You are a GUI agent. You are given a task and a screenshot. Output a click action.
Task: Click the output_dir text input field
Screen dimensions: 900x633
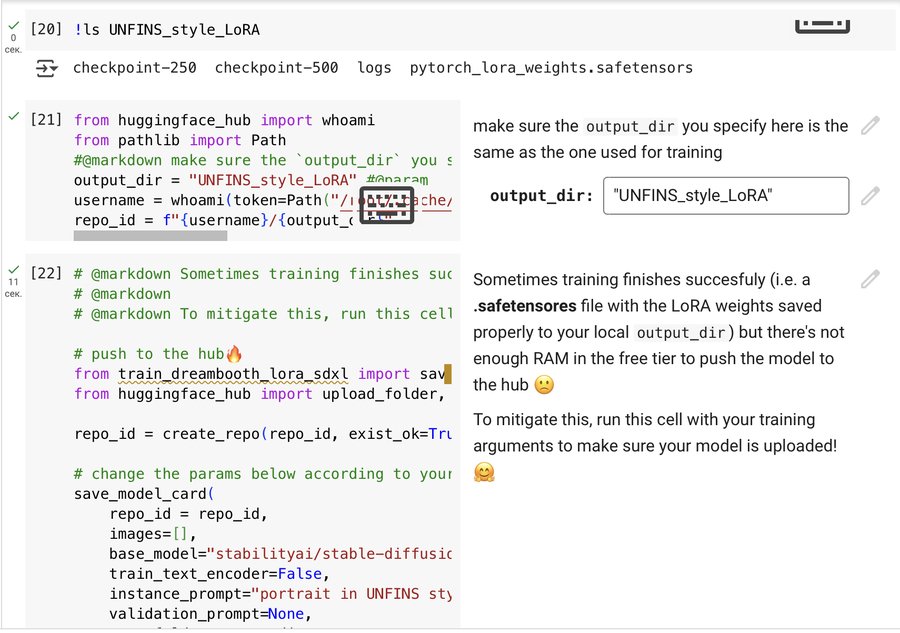(x=725, y=196)
